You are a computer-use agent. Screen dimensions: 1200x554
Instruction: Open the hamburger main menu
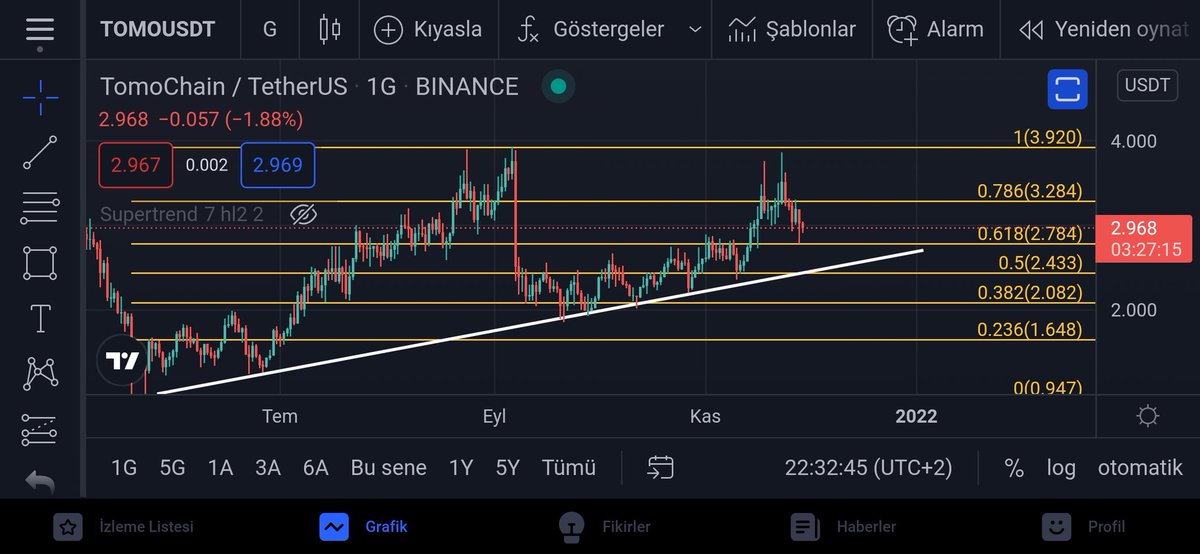click(x=40, y=29)
